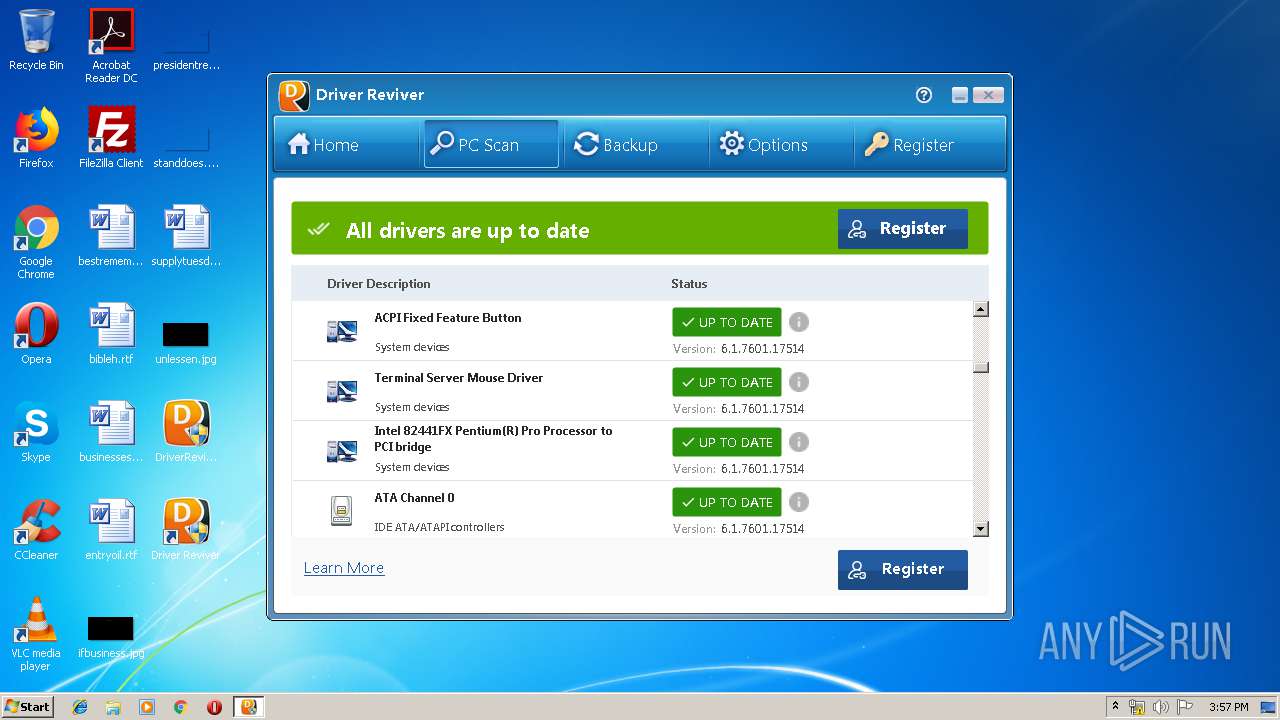Show info for ACPI Fixed Feature Button
This screenshot has height=720, width=1280.
(799, 322)
